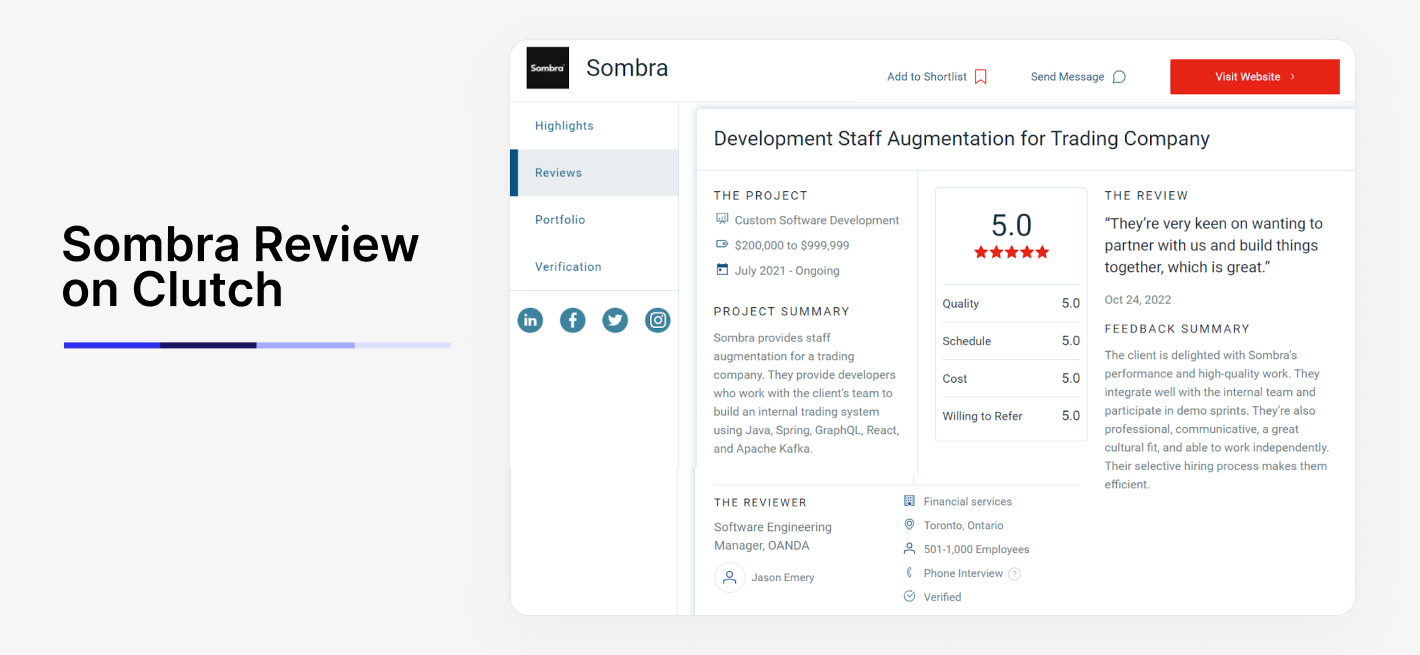Click the Phone Interview text
The height and width of the screenshot is (655, 1420).
pyautogui.click(x=963, y=574)
